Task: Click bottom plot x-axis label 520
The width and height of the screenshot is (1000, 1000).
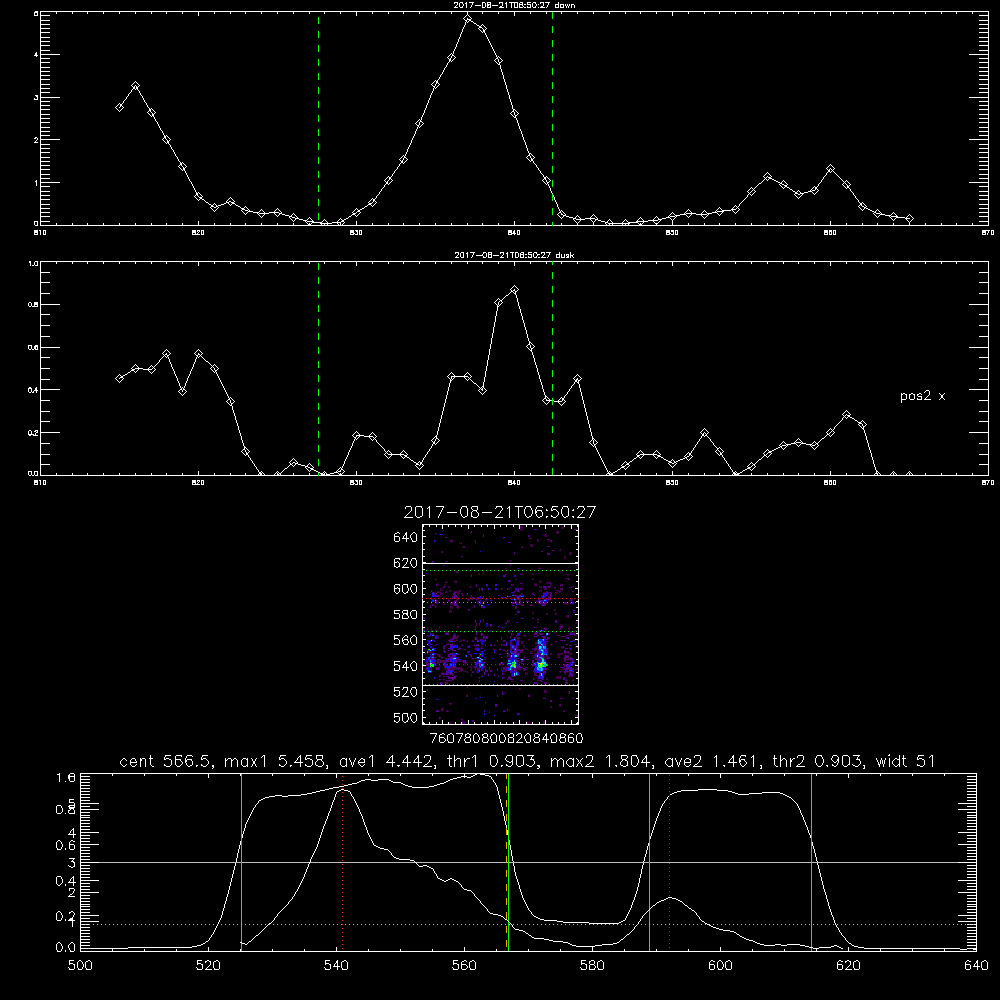Action: pyautogui.click(x=208, y=966)
